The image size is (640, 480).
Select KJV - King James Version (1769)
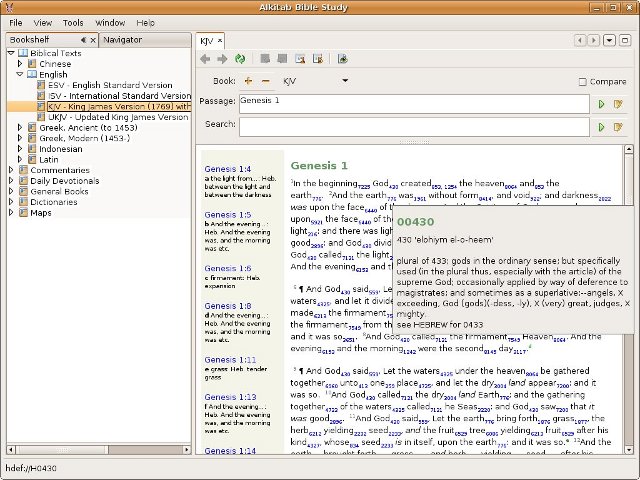119,106
